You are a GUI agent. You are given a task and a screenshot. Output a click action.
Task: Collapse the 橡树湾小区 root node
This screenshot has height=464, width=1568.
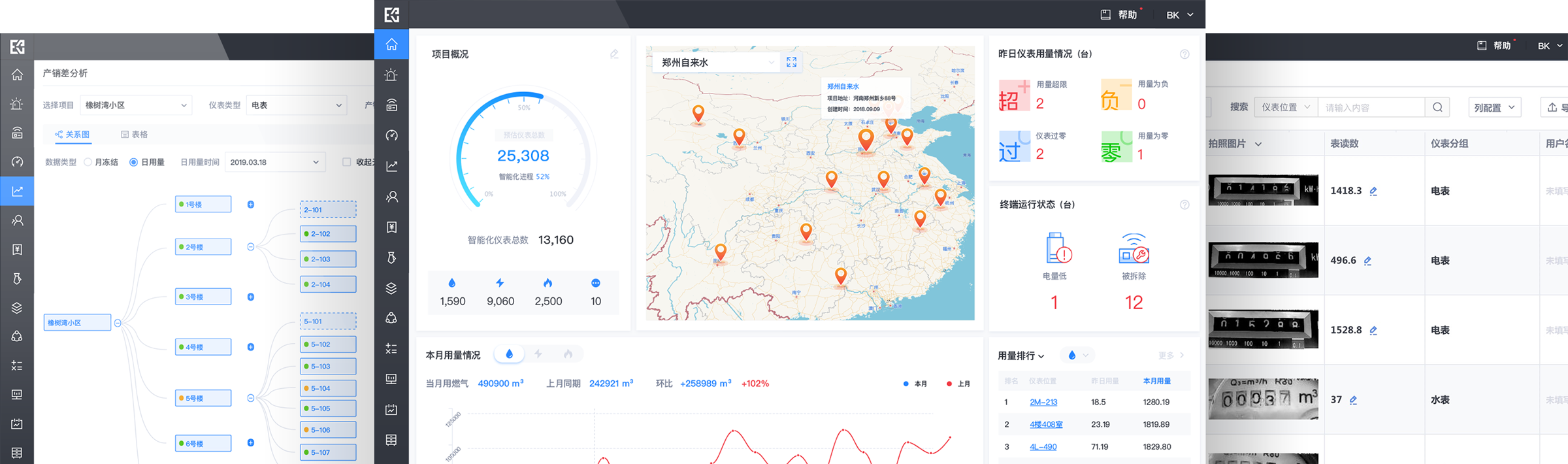118,323
